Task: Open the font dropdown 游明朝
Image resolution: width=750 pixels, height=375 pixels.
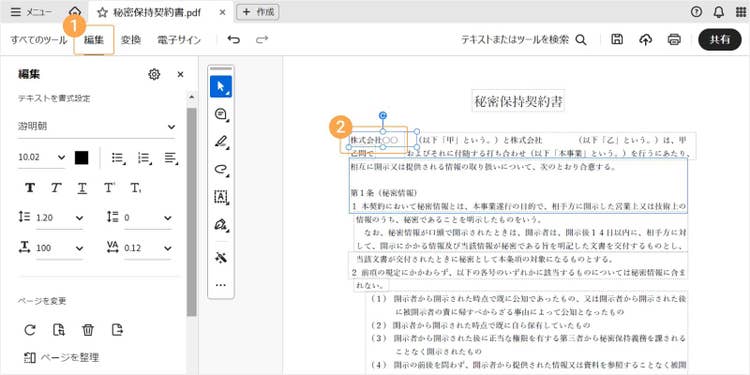Action: pos(96,127)
